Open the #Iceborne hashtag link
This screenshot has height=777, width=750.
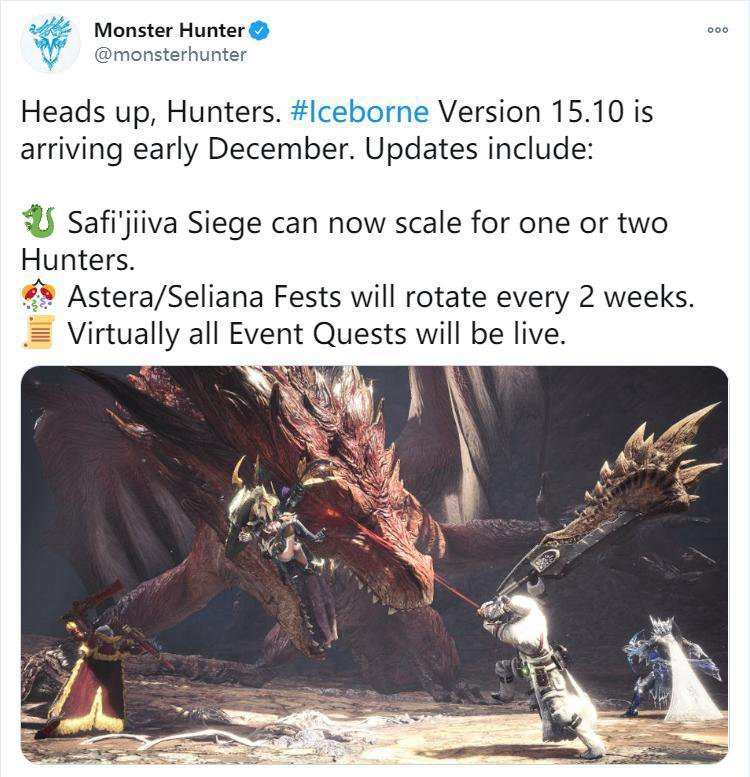[360, 111]
